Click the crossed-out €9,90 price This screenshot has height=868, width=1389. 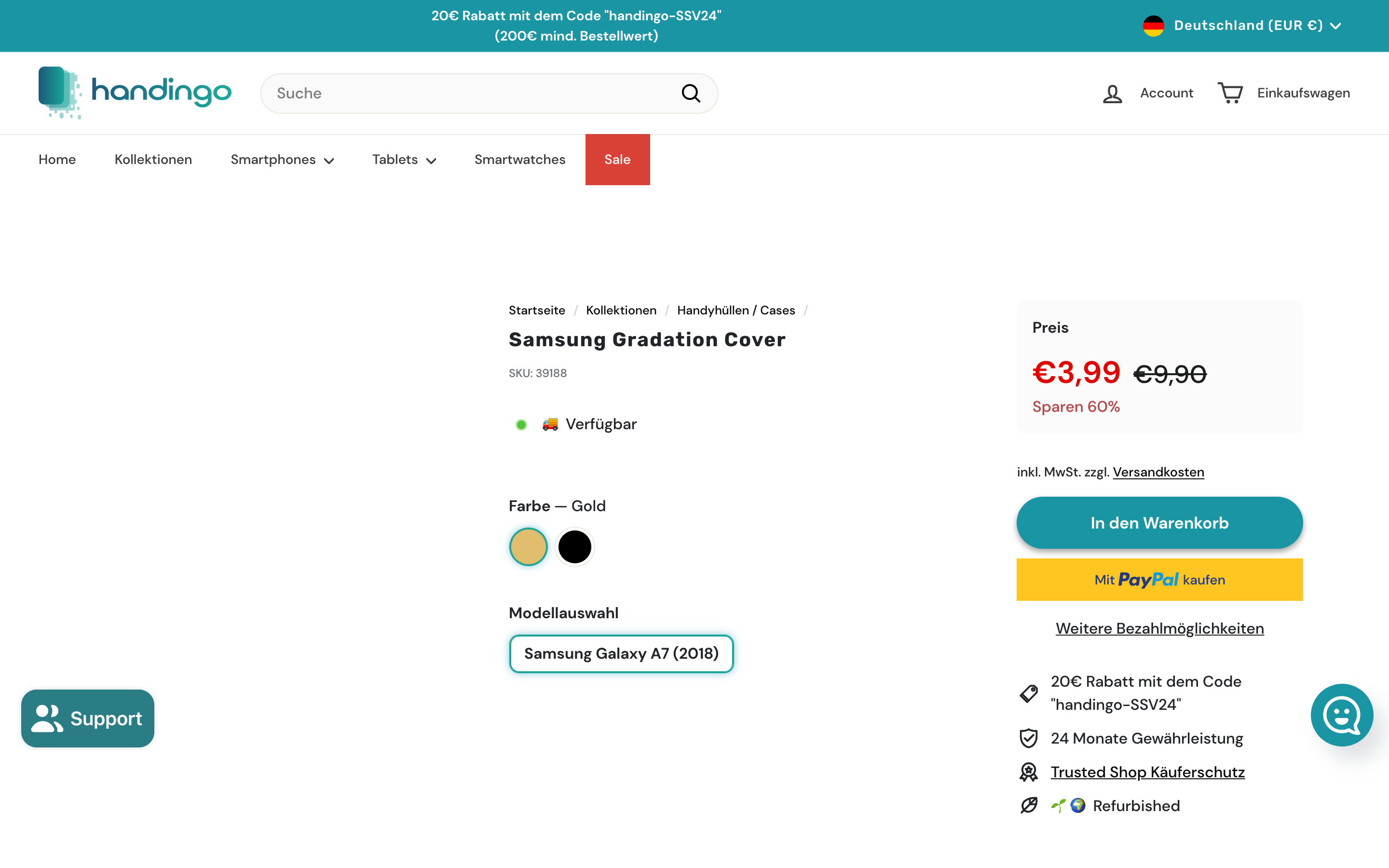coord(1171,374)
